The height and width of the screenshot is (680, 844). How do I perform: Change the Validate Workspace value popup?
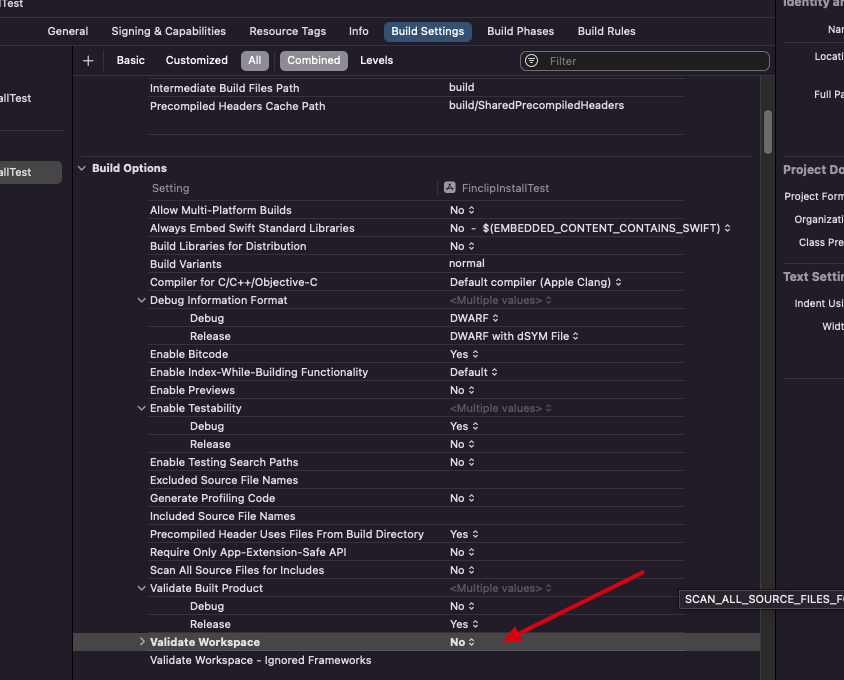463,642
